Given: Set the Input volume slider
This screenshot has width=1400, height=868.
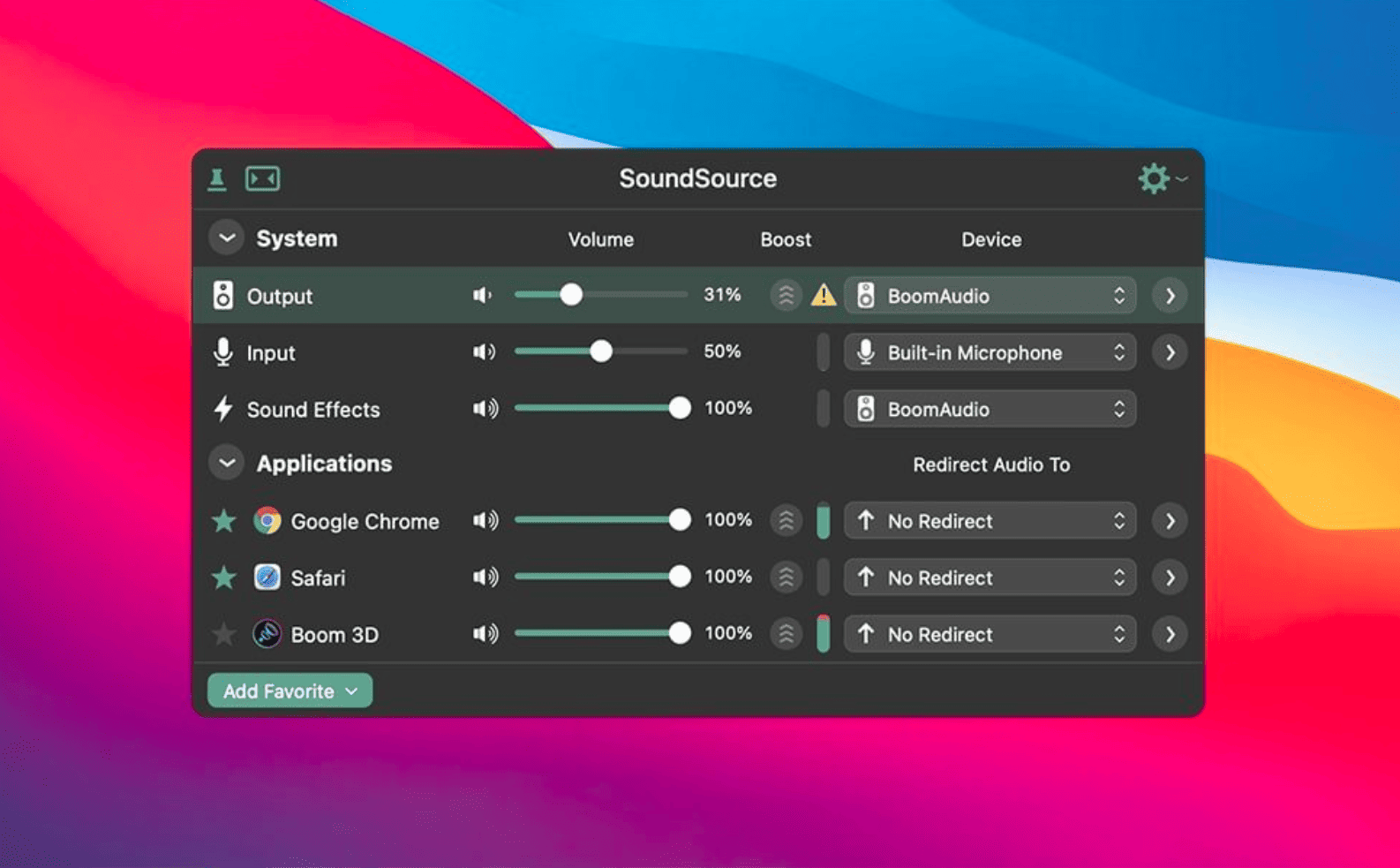Looking at the screenshot, I should 600,351.
